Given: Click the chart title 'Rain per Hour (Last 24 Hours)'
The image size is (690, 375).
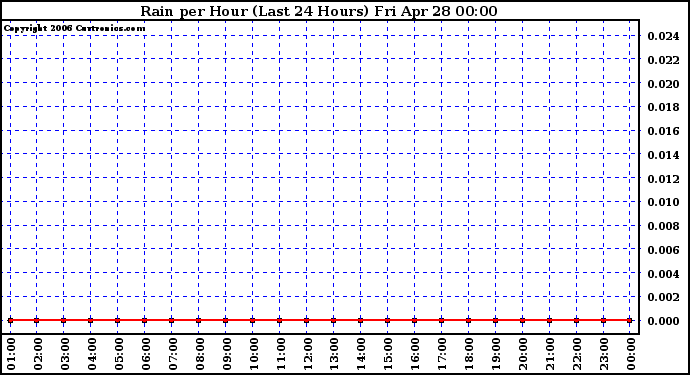Looking at the screenshot, I should coord(254,11).
